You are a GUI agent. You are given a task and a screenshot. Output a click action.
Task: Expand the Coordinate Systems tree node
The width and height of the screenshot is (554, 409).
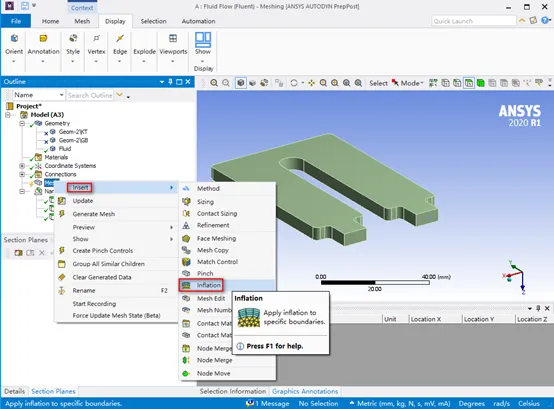22,166
